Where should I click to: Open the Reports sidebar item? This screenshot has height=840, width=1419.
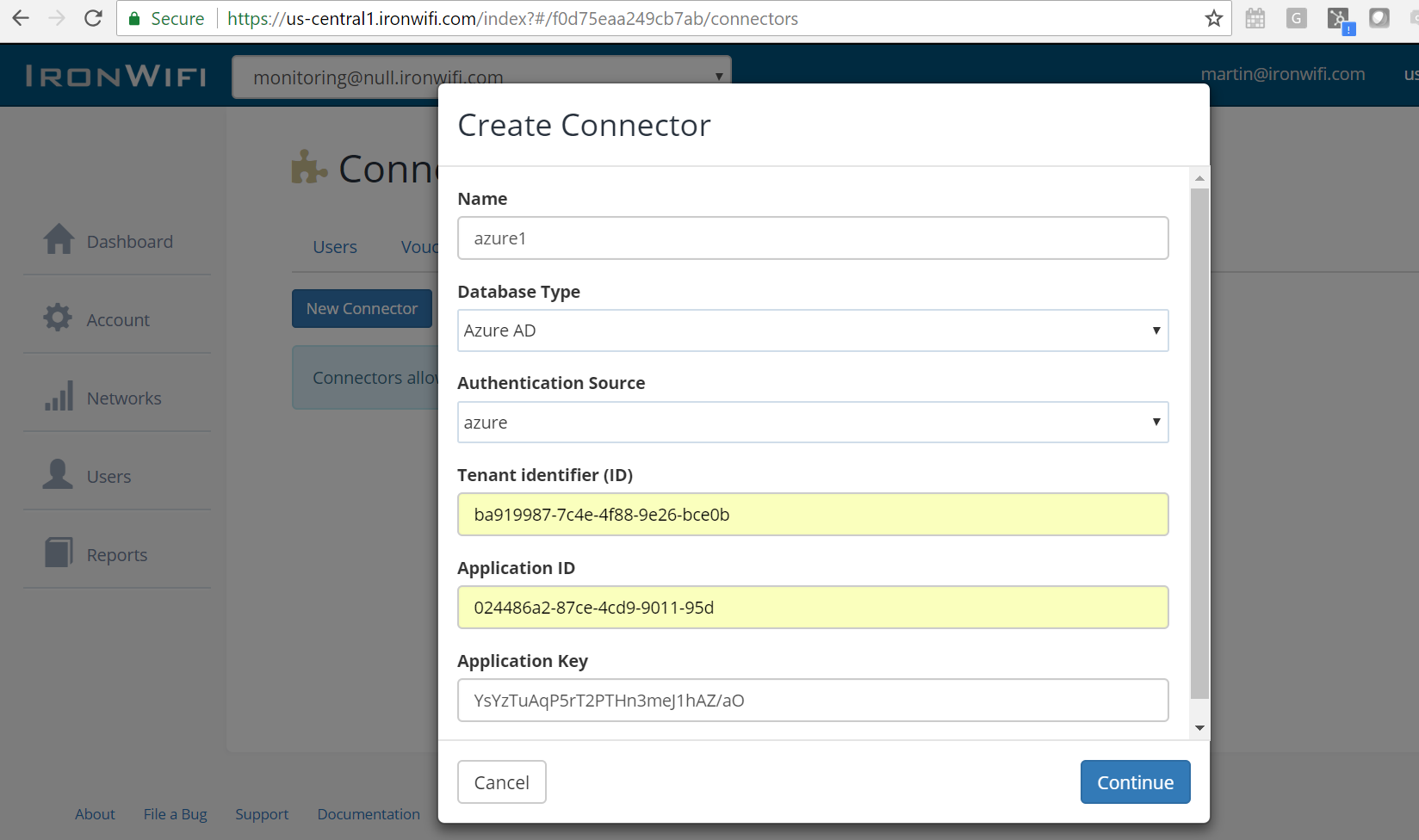[117, 554]
